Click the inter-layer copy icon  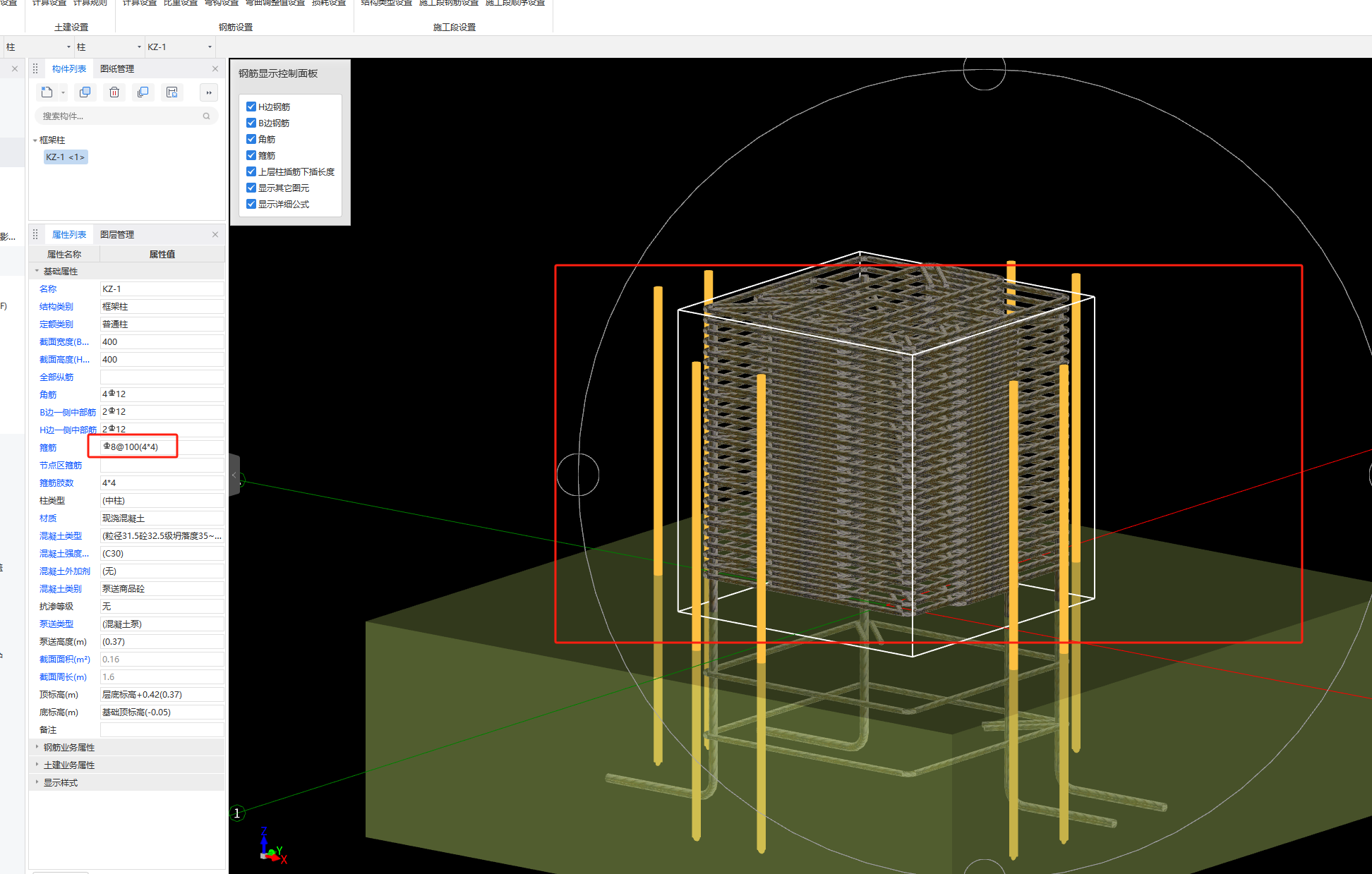(143, 92)
